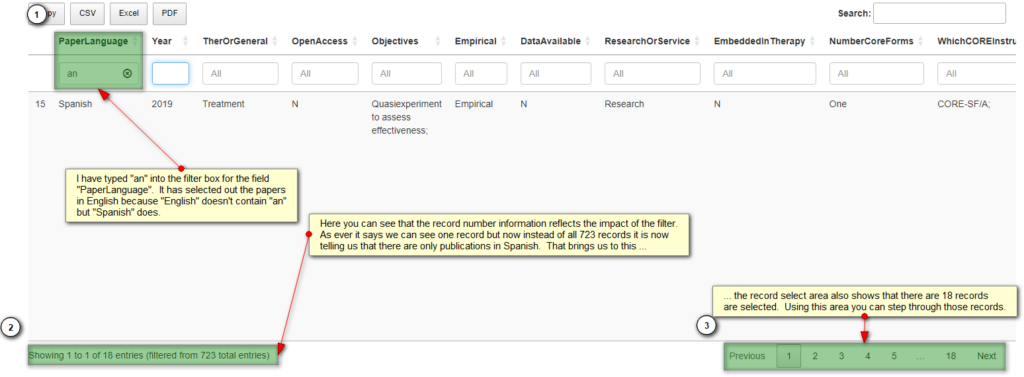This screenshot has width=1024, height=377.
Task: Open the OpenAccess filter field
Action: 325,73
